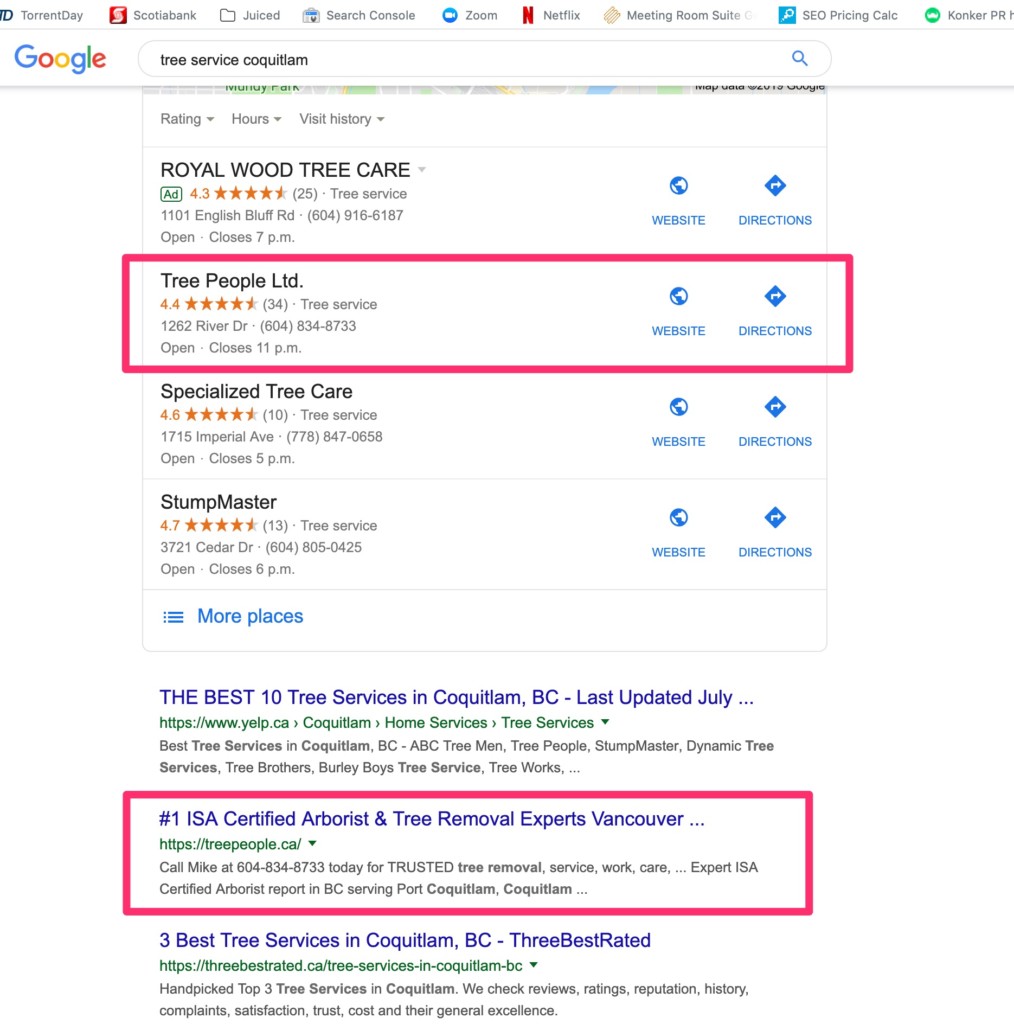Click the More places list icon
1014x1024 pixels.
pyautogui.click(x=173, y=616)
